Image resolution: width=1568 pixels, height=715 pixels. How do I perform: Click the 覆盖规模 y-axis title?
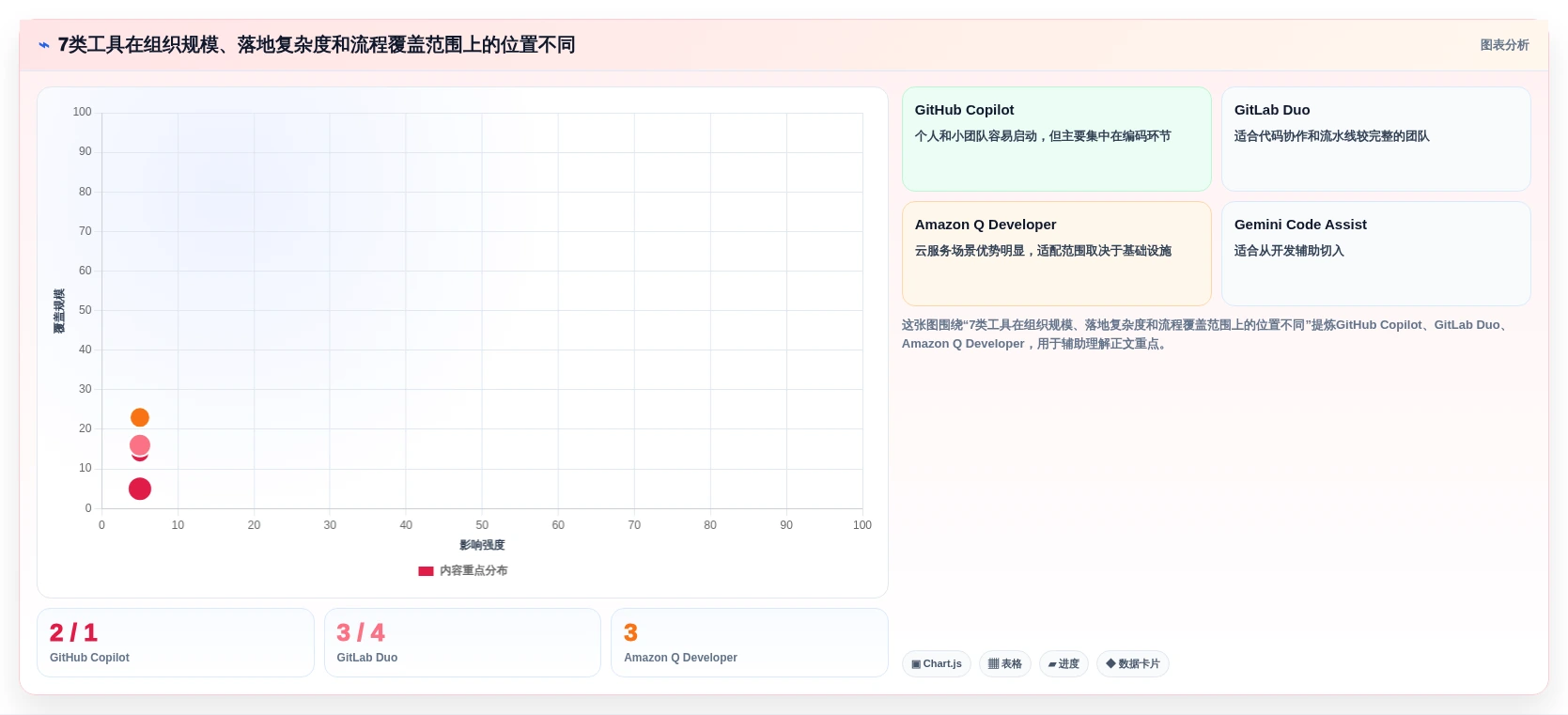click(x=59, y=311)
